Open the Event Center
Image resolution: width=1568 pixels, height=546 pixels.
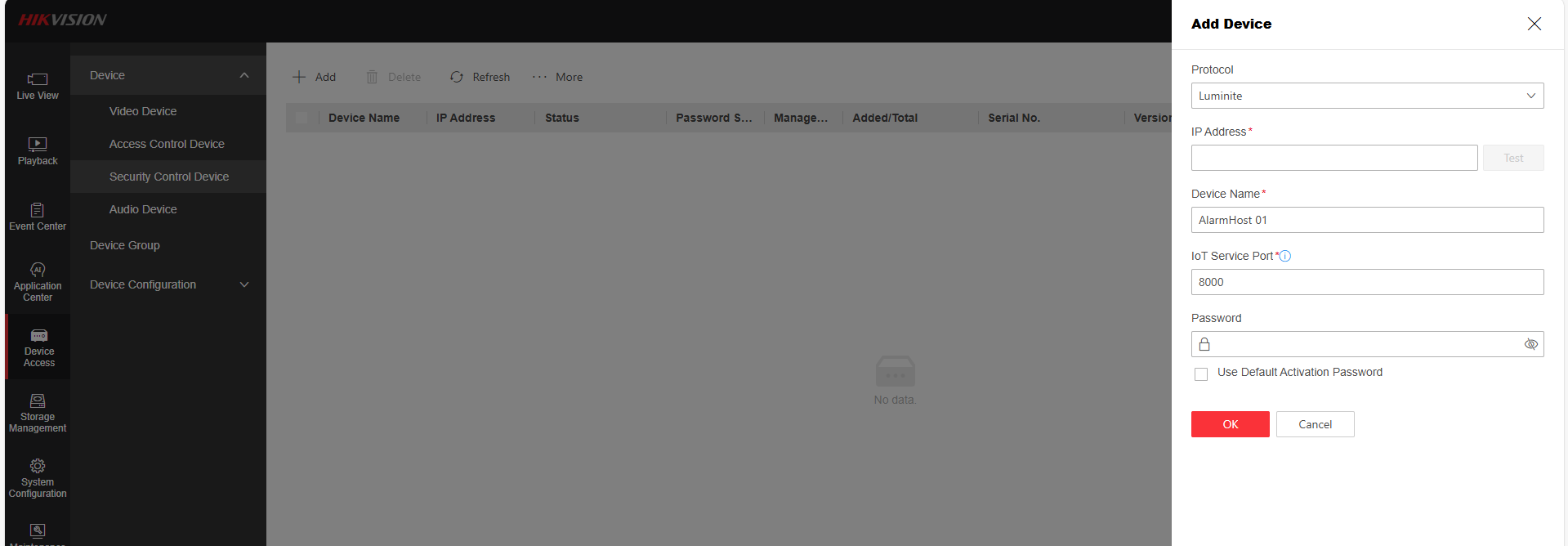point(38,217)
